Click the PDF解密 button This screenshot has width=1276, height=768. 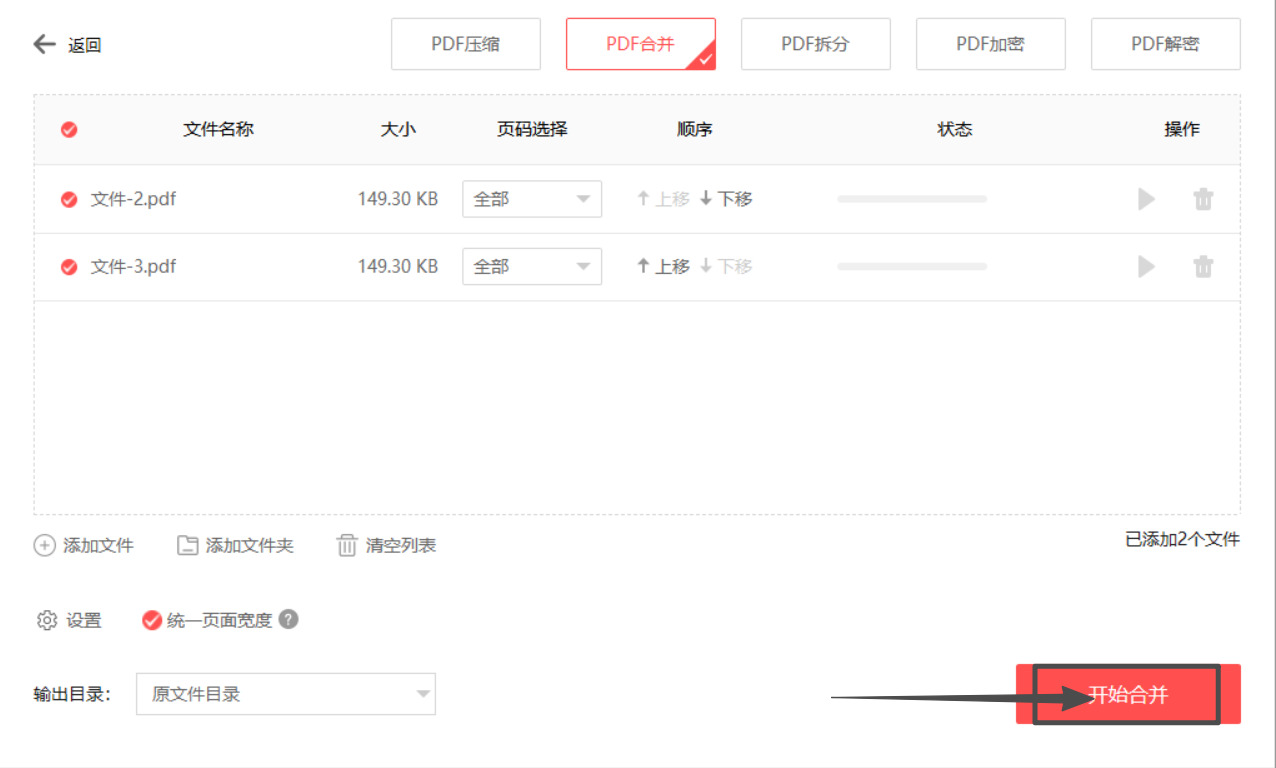coord(1165,43)
